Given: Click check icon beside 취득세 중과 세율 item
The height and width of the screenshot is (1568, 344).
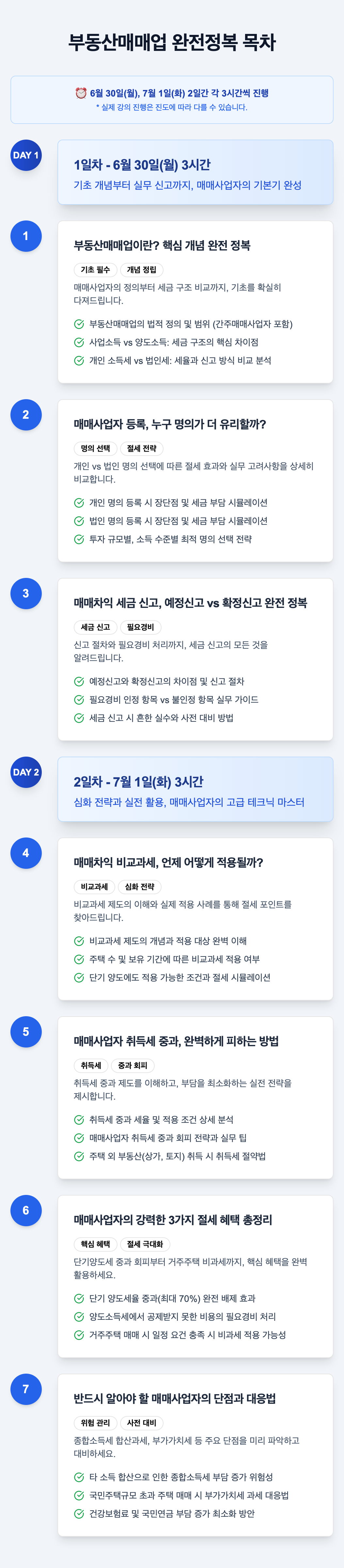Looking at the screenshot, I should pyautogui.click(x=79, y=1119).
